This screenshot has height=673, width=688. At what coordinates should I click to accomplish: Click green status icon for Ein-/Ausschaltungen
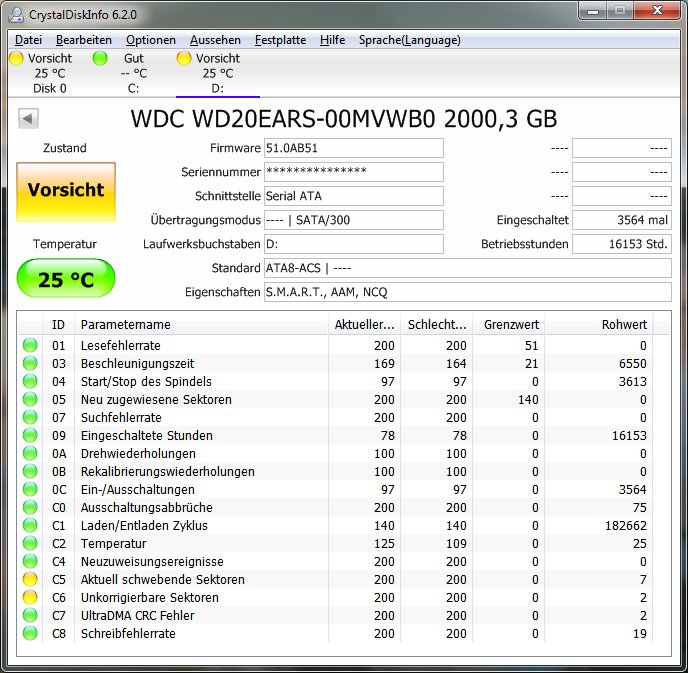30,489
